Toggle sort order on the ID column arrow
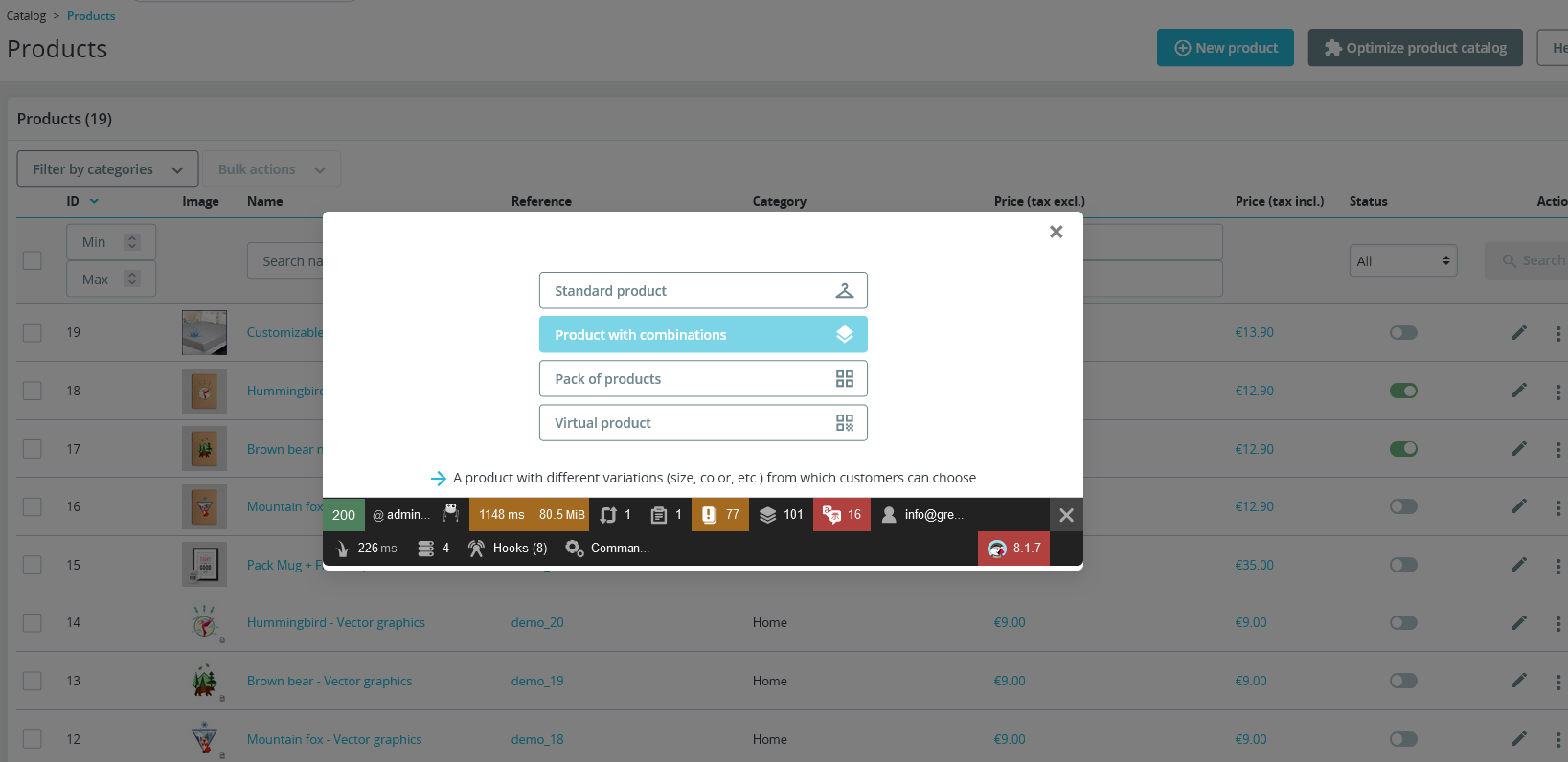This screenshot has width=1568, height=762. (94, 201)
